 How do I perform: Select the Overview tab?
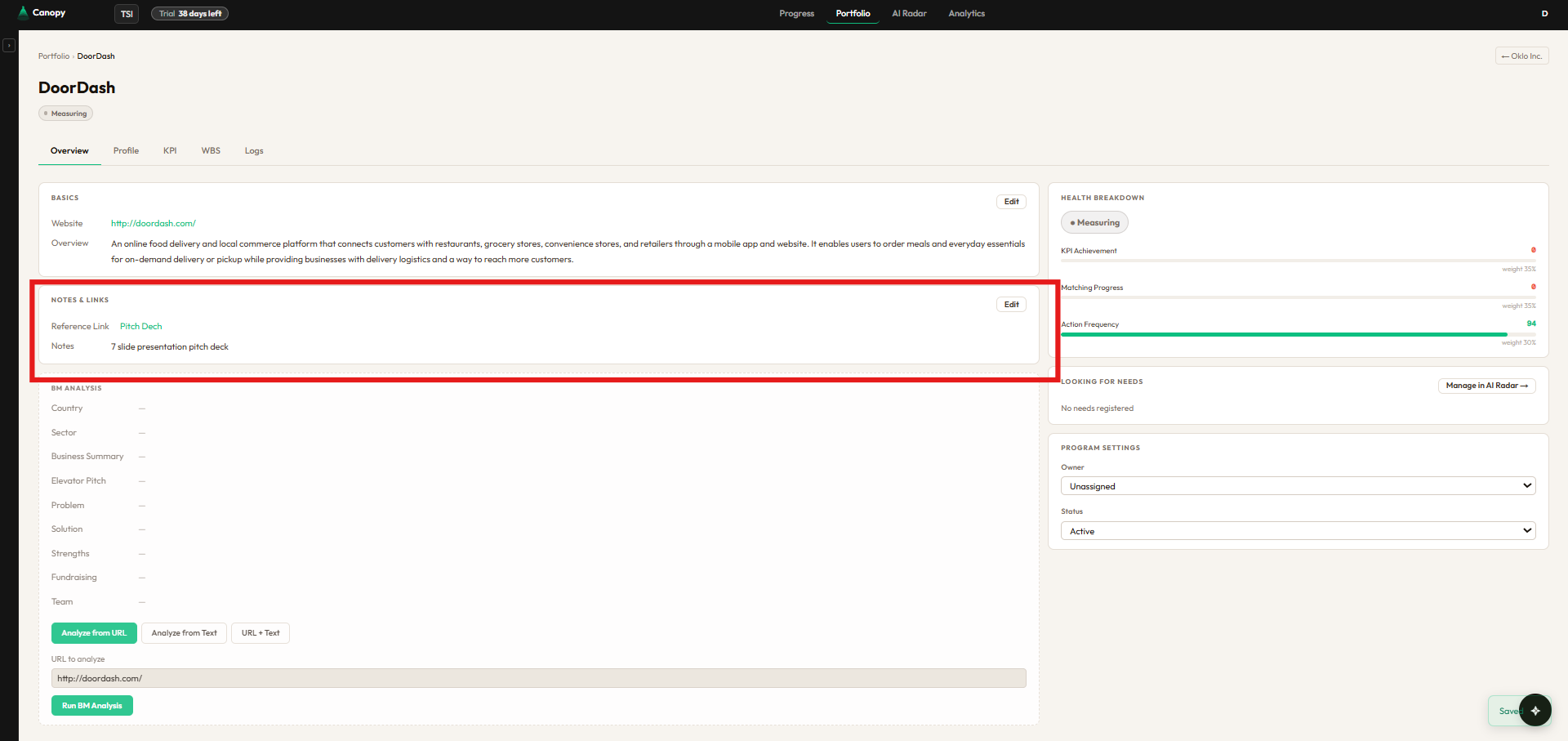[69, 151]
